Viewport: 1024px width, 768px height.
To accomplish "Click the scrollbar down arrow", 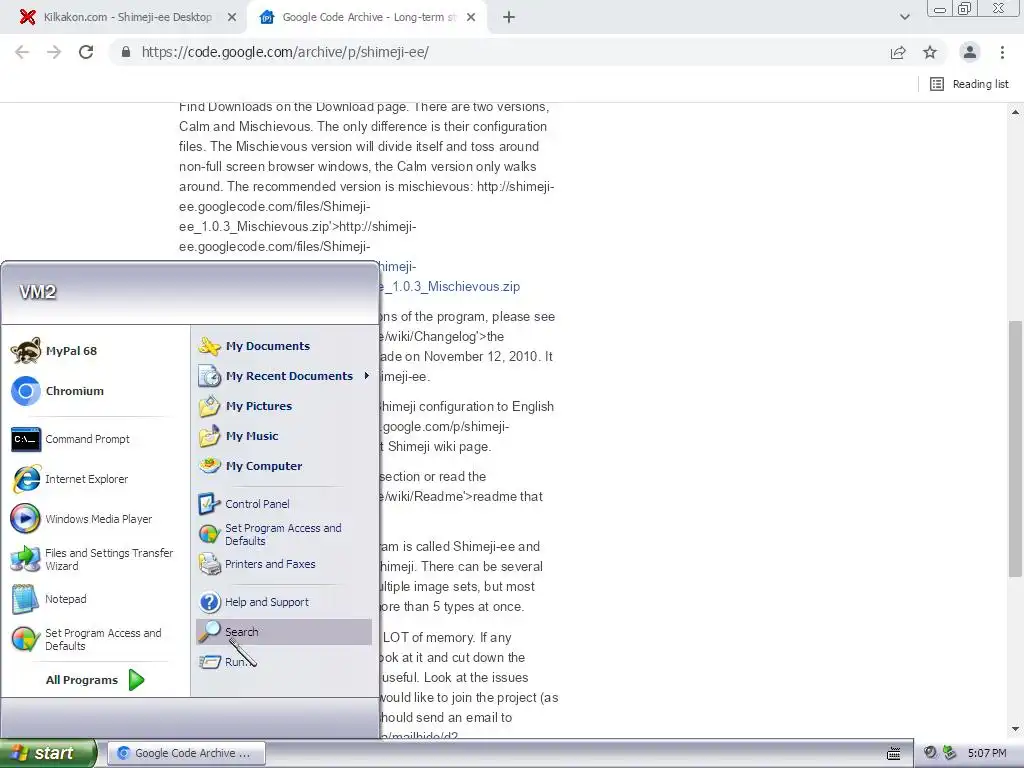I will pyautogui.click(x=1015, y=729).
